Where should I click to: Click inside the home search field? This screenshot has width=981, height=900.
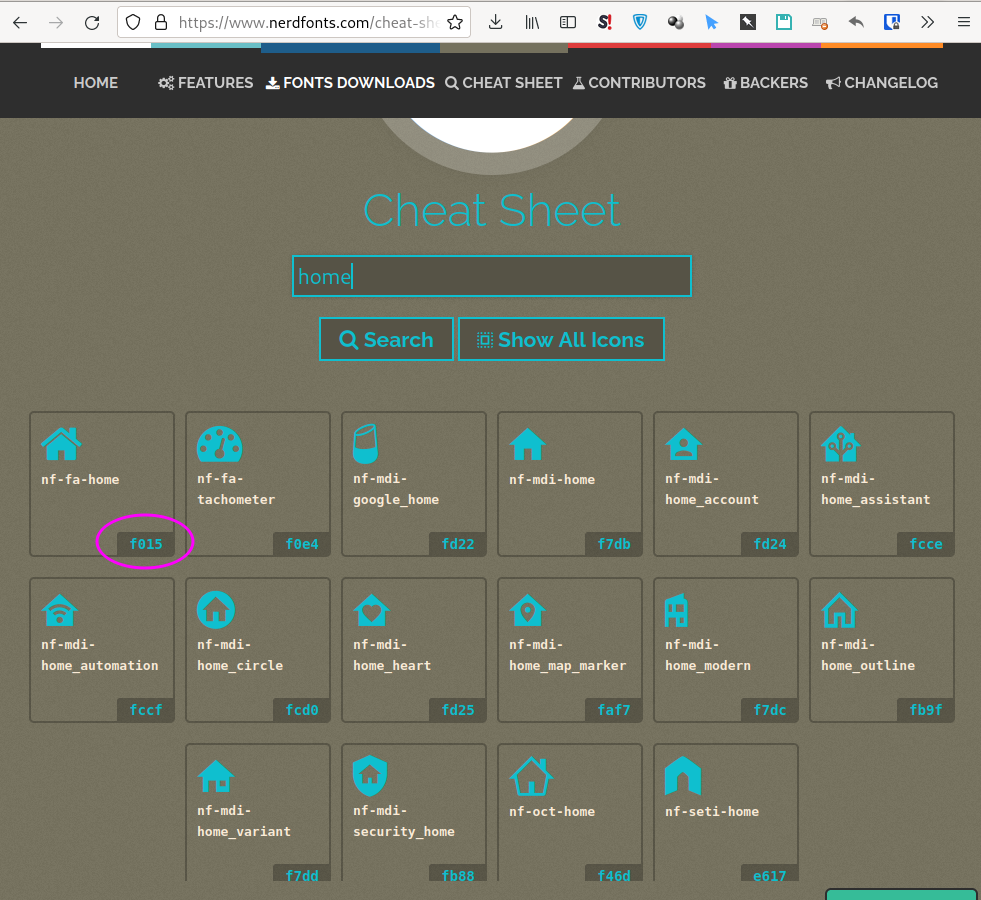[491, 276]
